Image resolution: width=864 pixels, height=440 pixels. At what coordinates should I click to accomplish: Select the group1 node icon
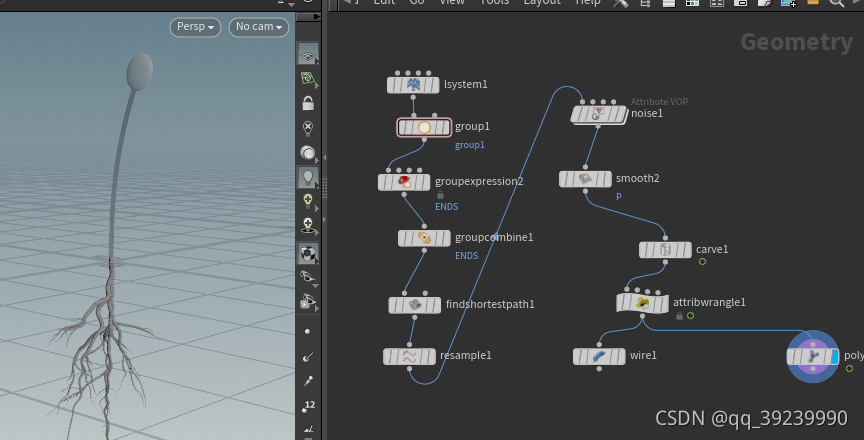424,128
